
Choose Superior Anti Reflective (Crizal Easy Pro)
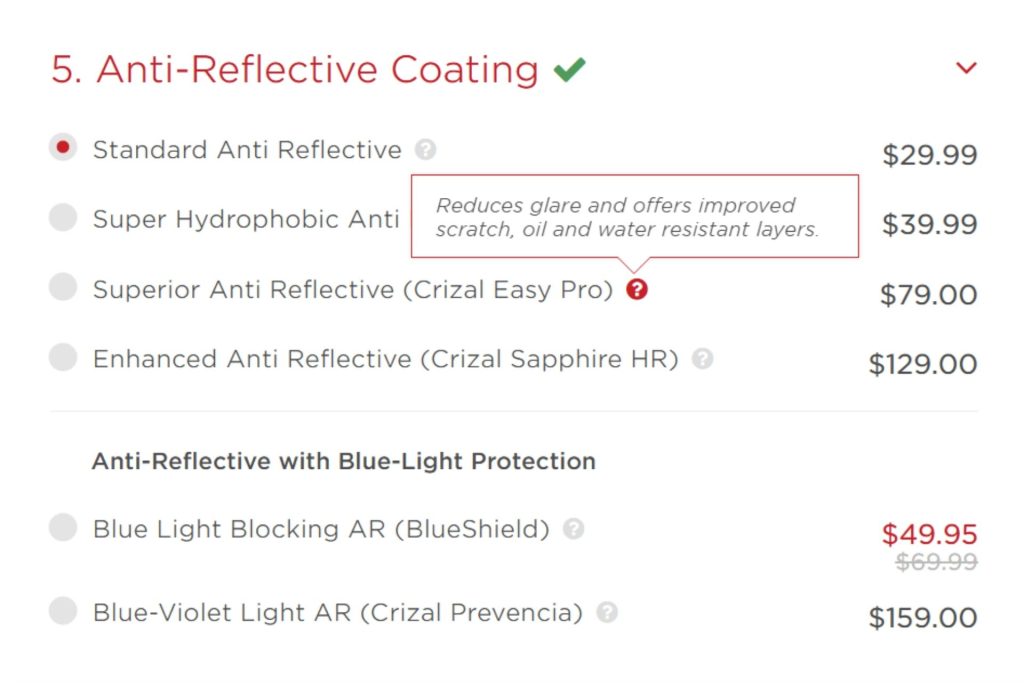coord(62,289)
